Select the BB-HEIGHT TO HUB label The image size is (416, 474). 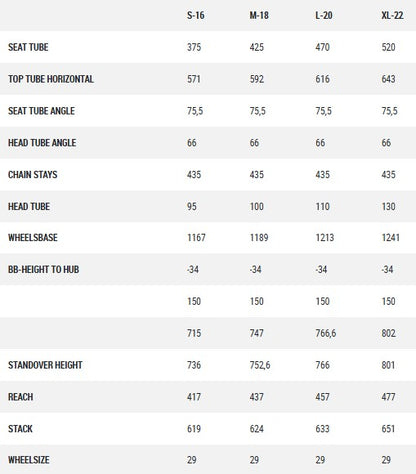pos(44,269)
